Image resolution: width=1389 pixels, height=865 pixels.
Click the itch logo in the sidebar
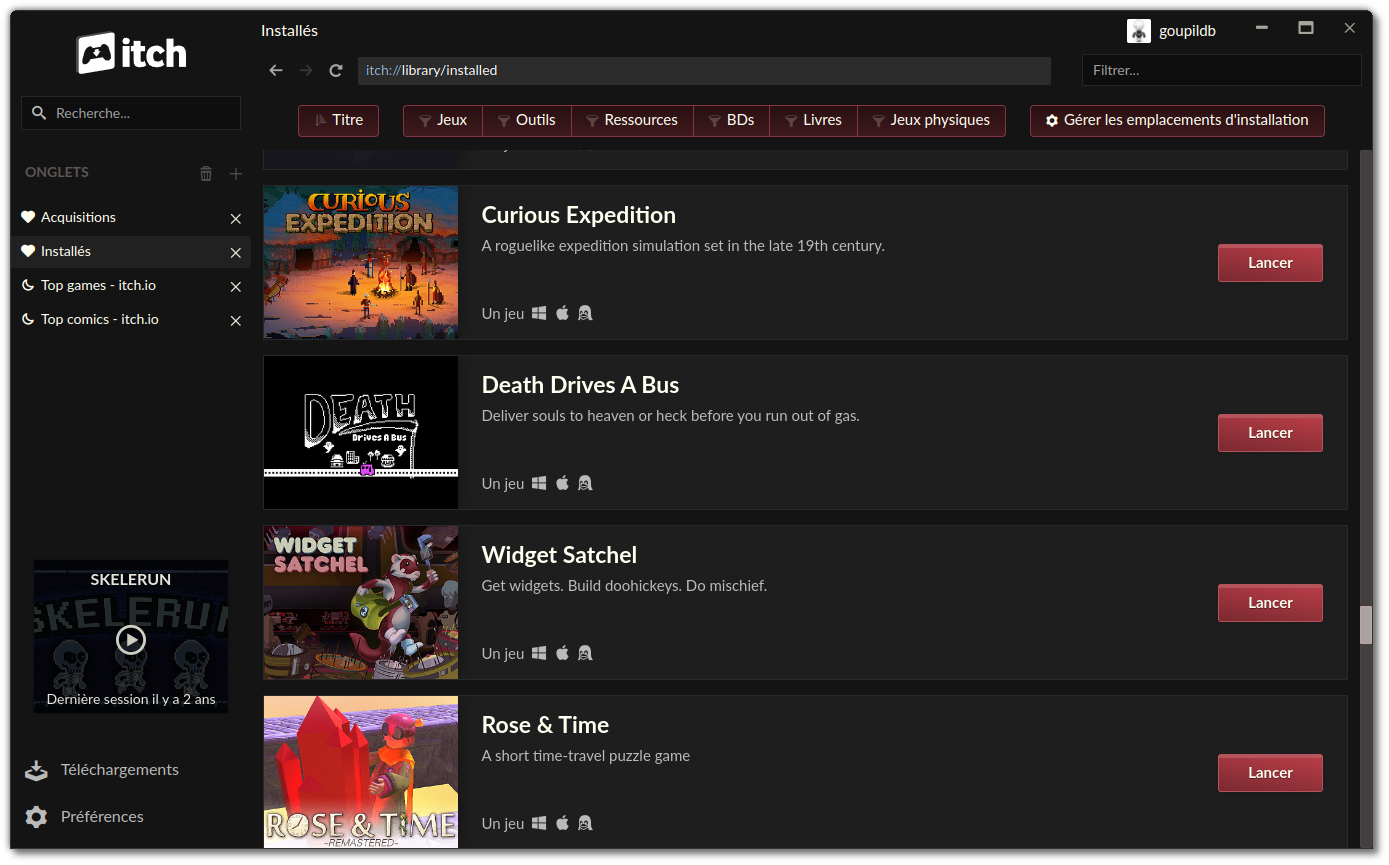130,54
